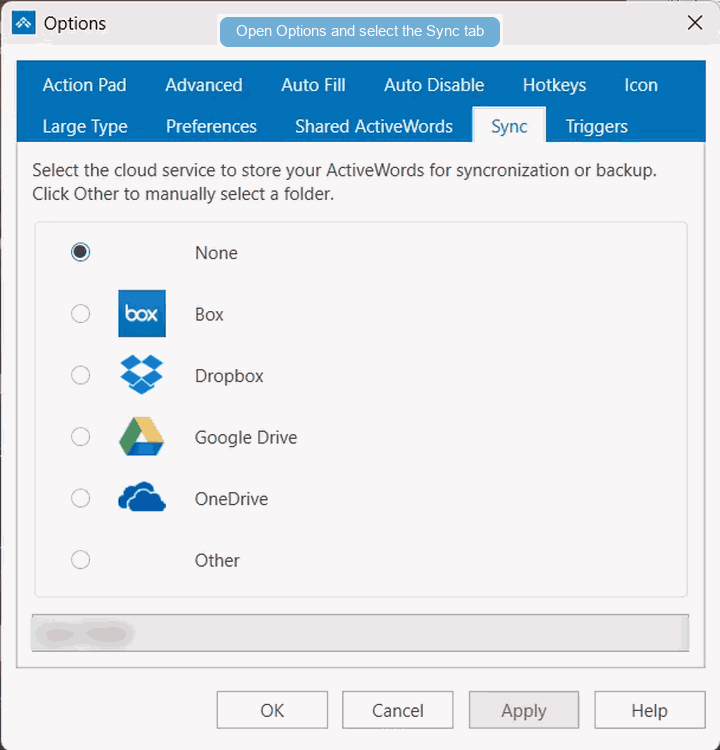Open the Advanced tab

[204, 85]
